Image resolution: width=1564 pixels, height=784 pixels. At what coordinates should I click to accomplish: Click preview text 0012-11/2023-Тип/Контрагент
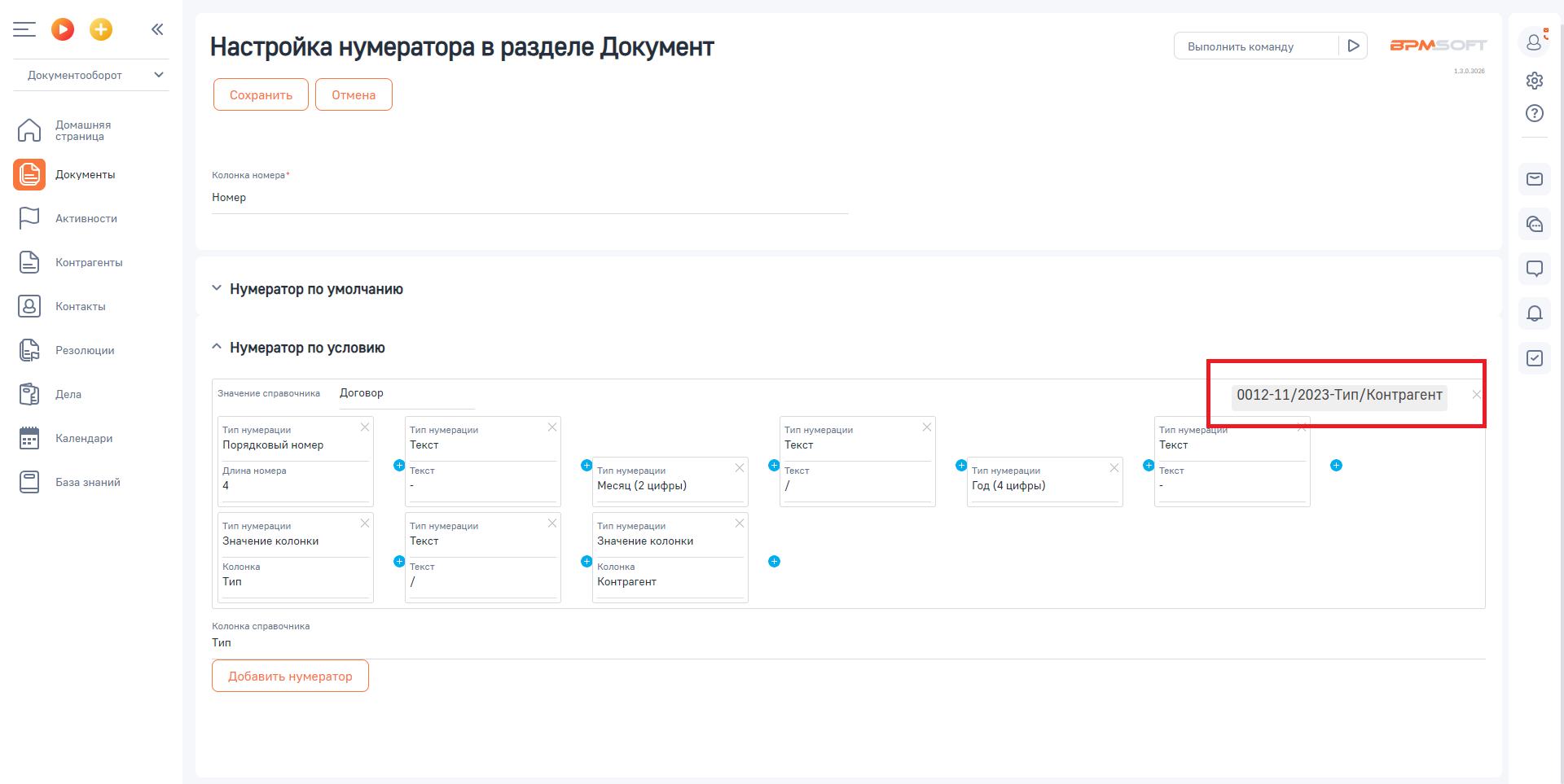point(1339,395)
